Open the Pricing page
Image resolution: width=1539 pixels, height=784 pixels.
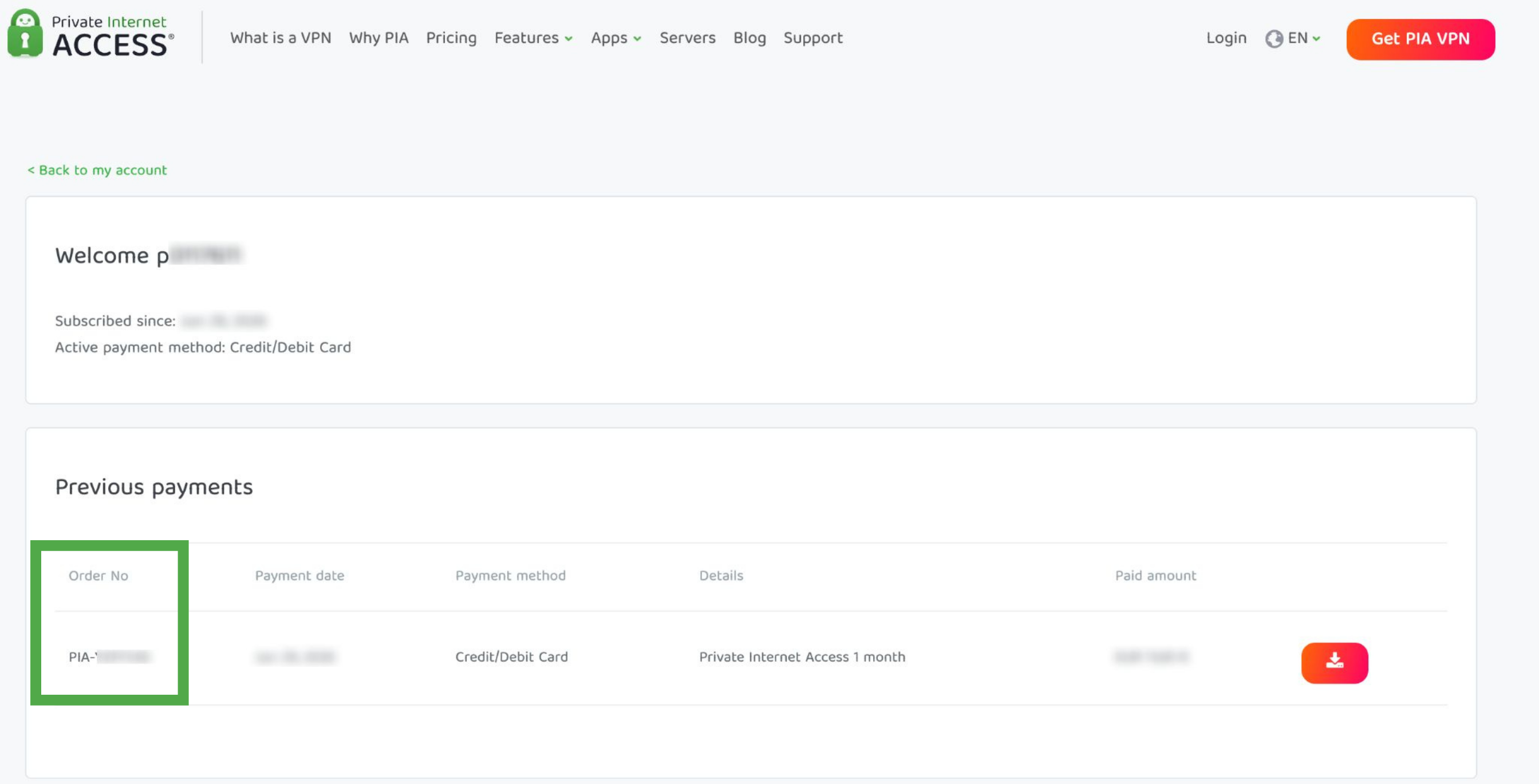[x=451, y=38]
